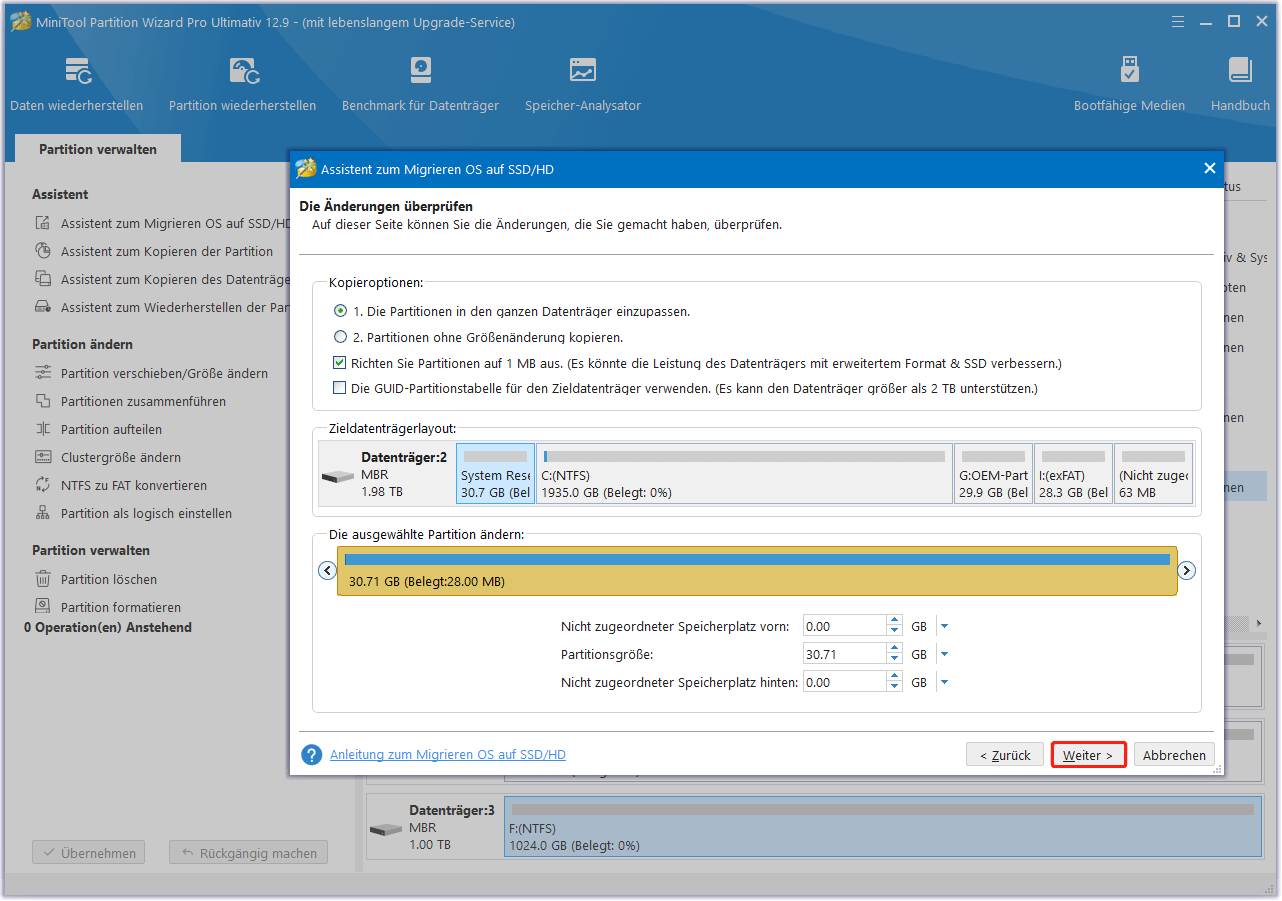Click NTFS zu FAT konvertieren icon
Image resolution: width=1282 pixels, height=901 pixels.
pyautogui.click(x=43, y=486)
